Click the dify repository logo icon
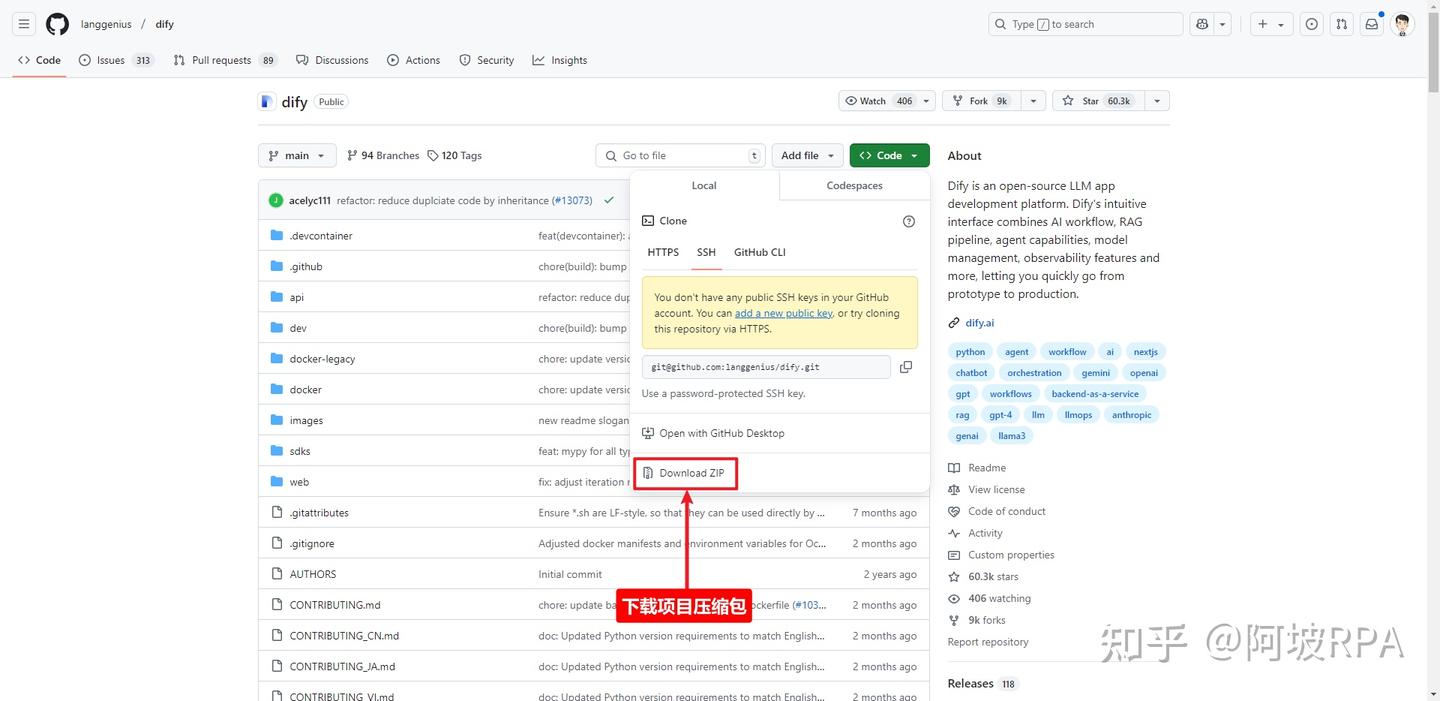The height and width of the screenshot is (701, 1440). (x=266, y=101)
